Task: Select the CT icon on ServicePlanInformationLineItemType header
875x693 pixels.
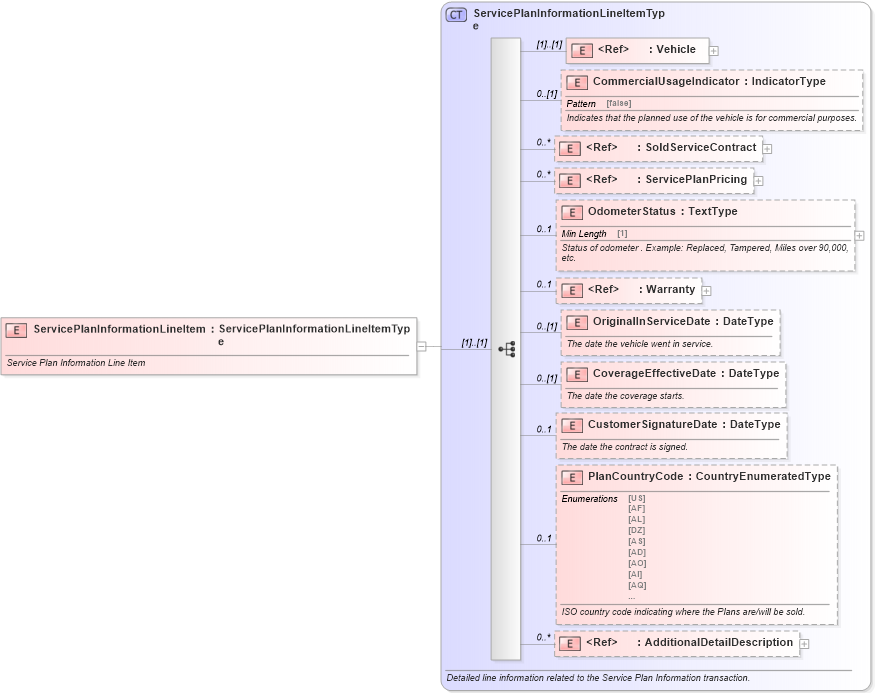Action: coord(456,13)
